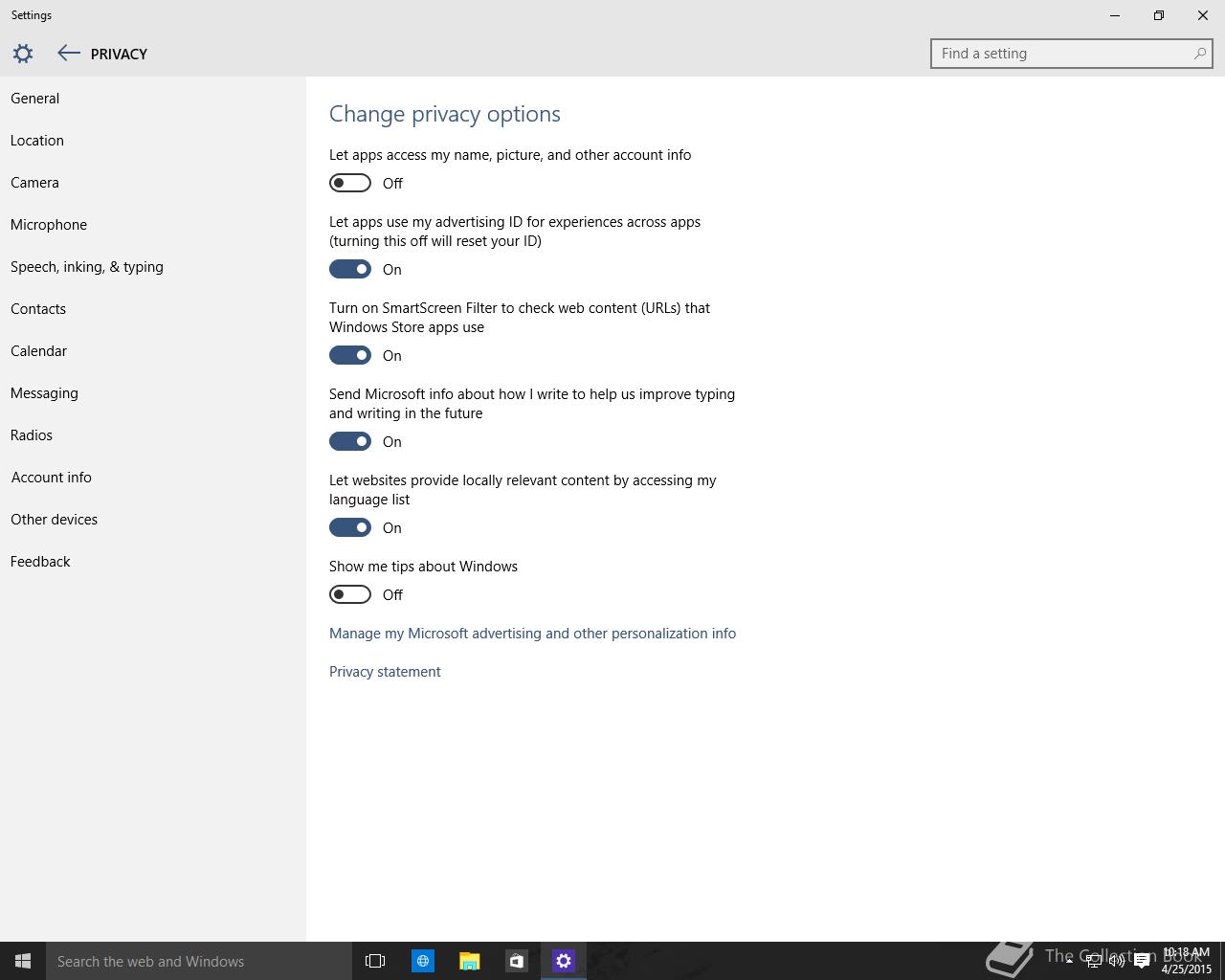This screenshot has height=980, width=1225.
Task: Restore down the Settings window
Action: click(x=1159, y=15)
